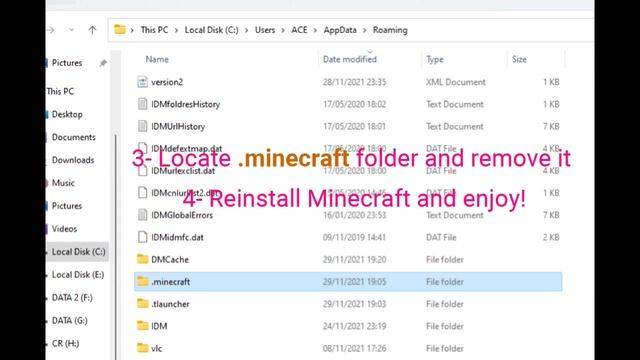The image size is (640, 360).
Task: Select IDM folder icon
Action: click(142, 326)
